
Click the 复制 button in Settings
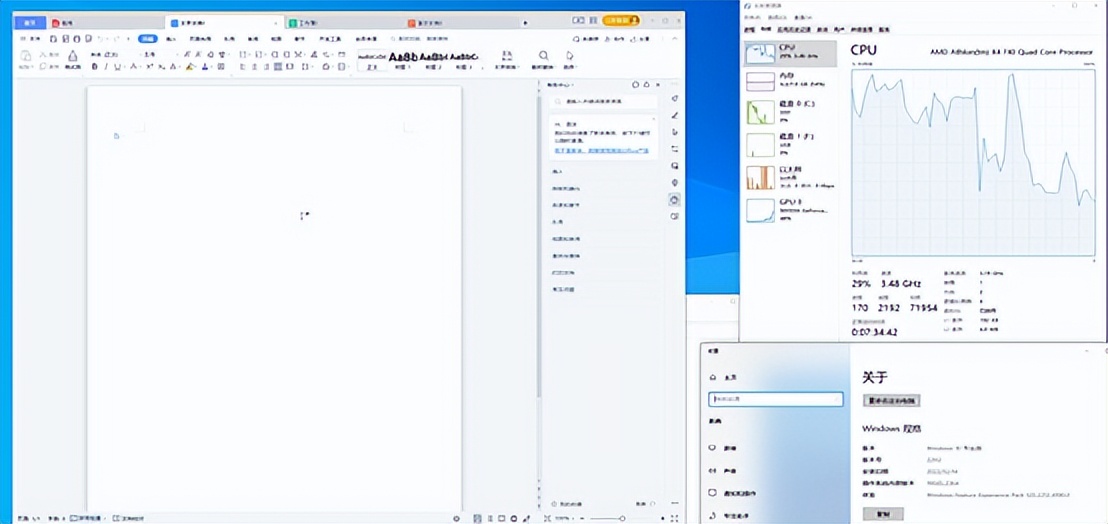[883, 513]
